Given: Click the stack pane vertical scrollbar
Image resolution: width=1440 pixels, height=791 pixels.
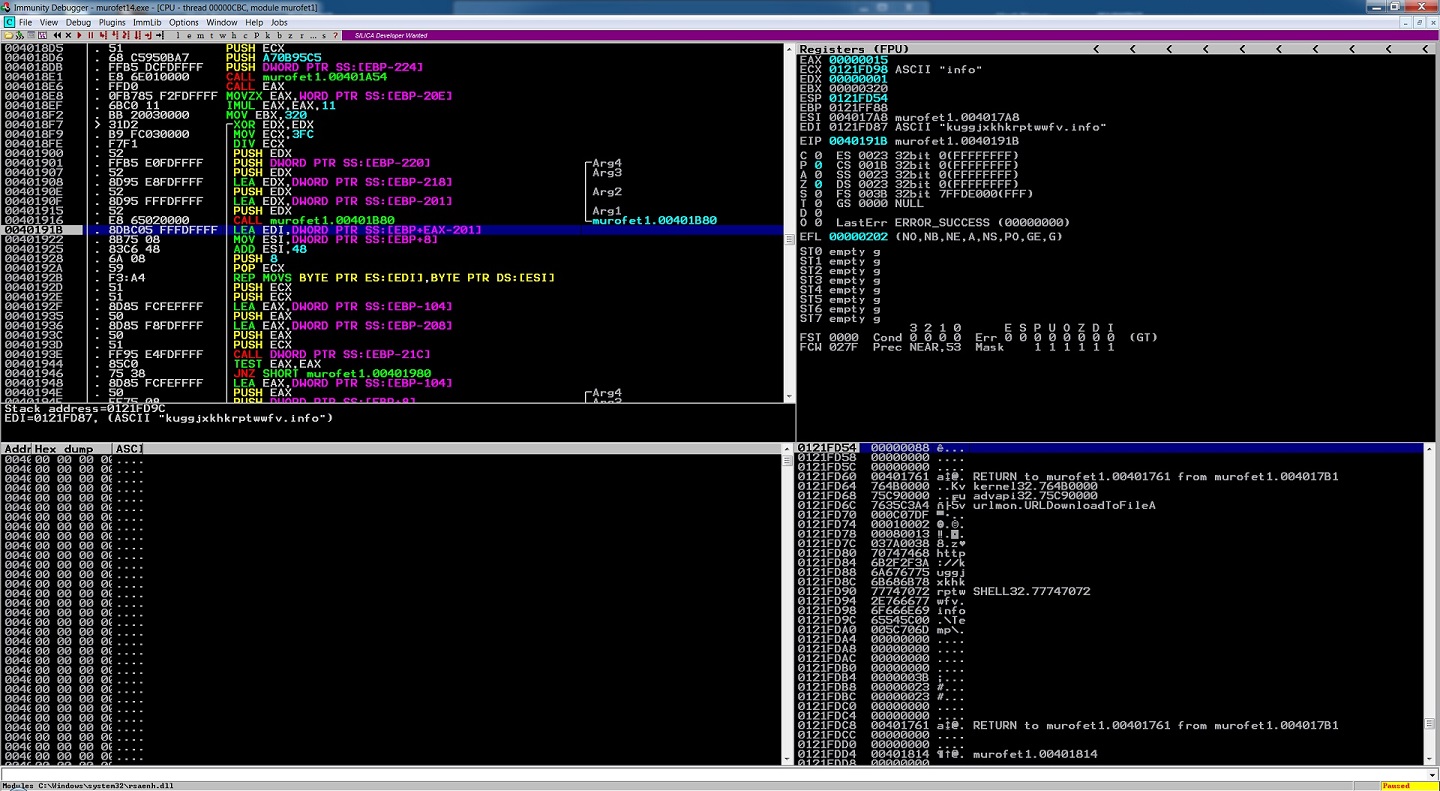Looking at the screenshot, I should pyautogui.click(x=1428, y=605).
